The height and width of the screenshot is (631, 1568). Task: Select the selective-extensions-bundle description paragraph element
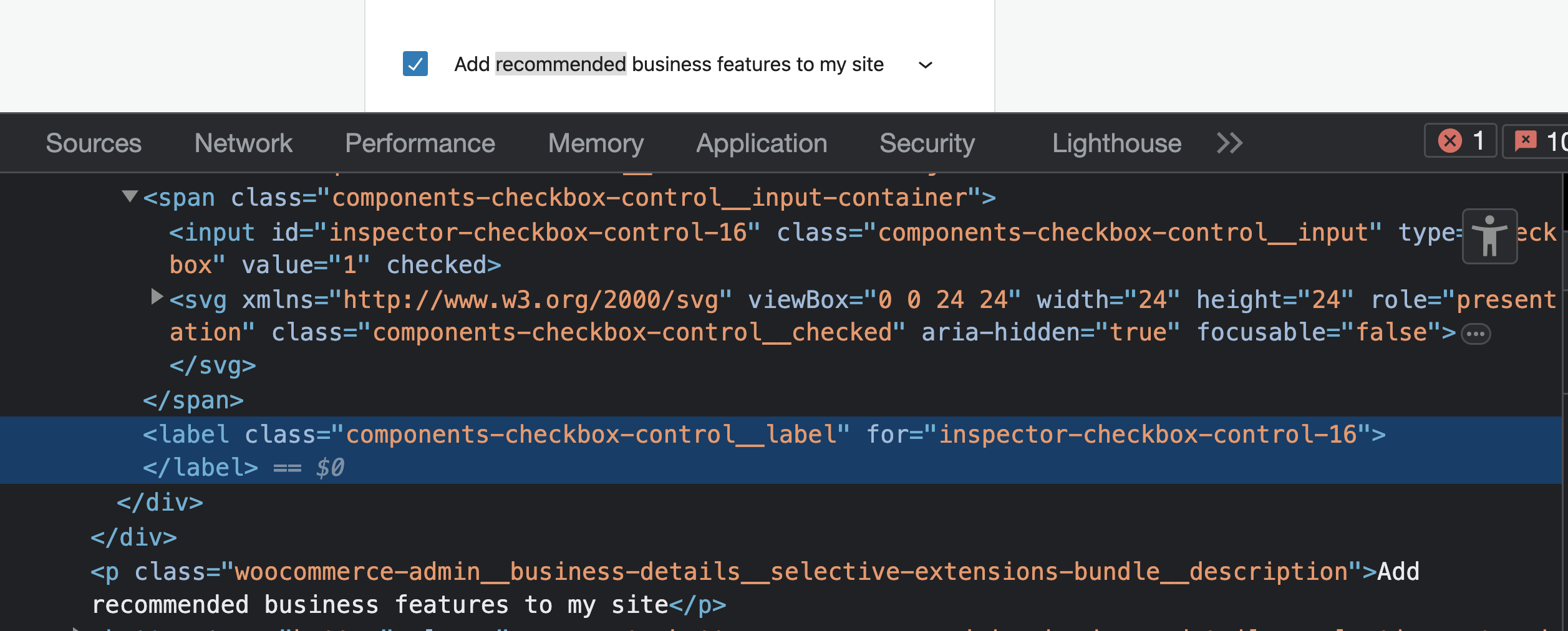pos(561,571)
